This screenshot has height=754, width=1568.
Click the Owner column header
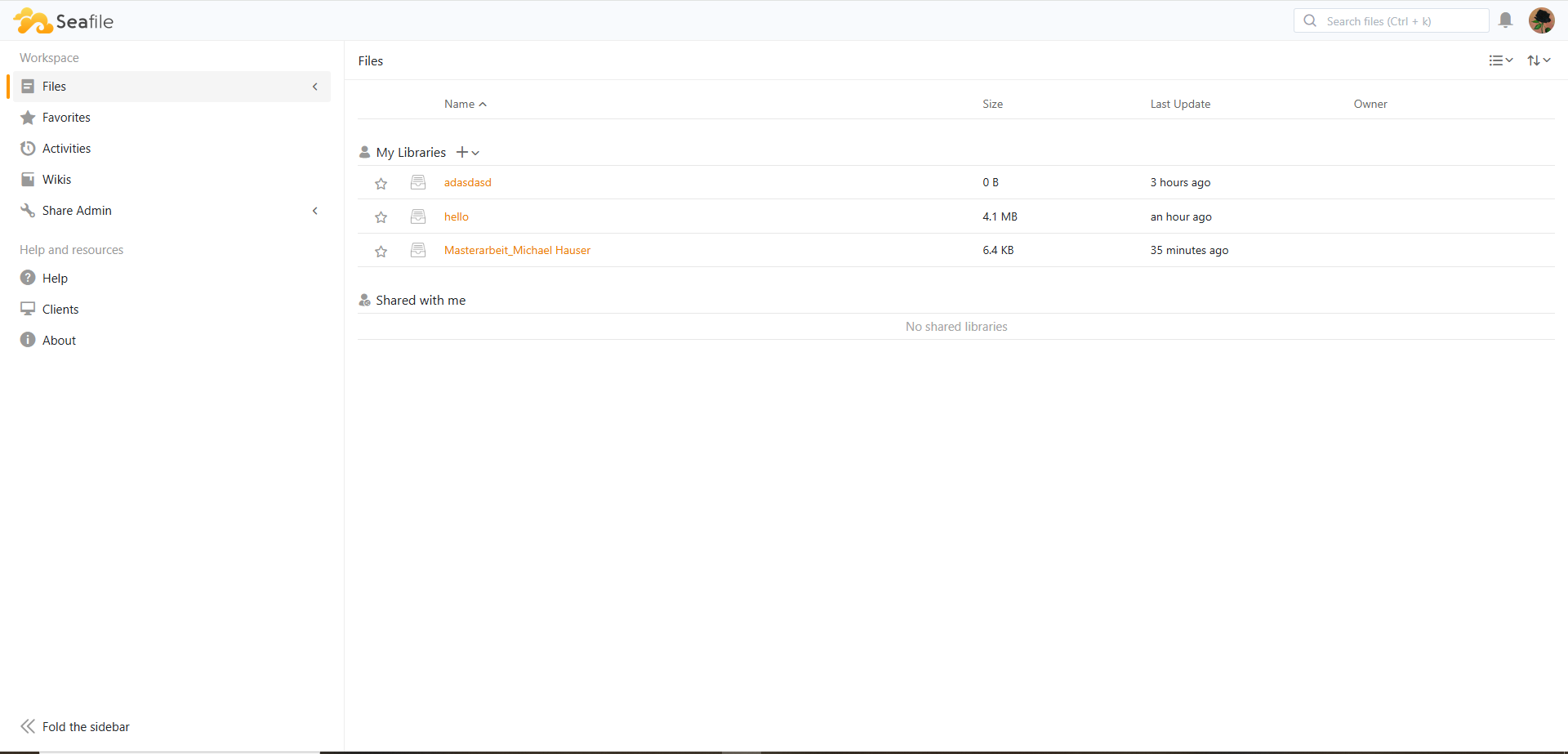point(1370,105)
